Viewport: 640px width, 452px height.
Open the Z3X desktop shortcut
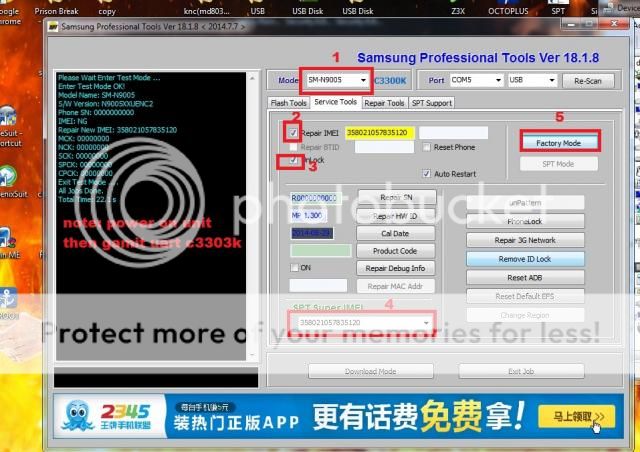tap(458, 10)
